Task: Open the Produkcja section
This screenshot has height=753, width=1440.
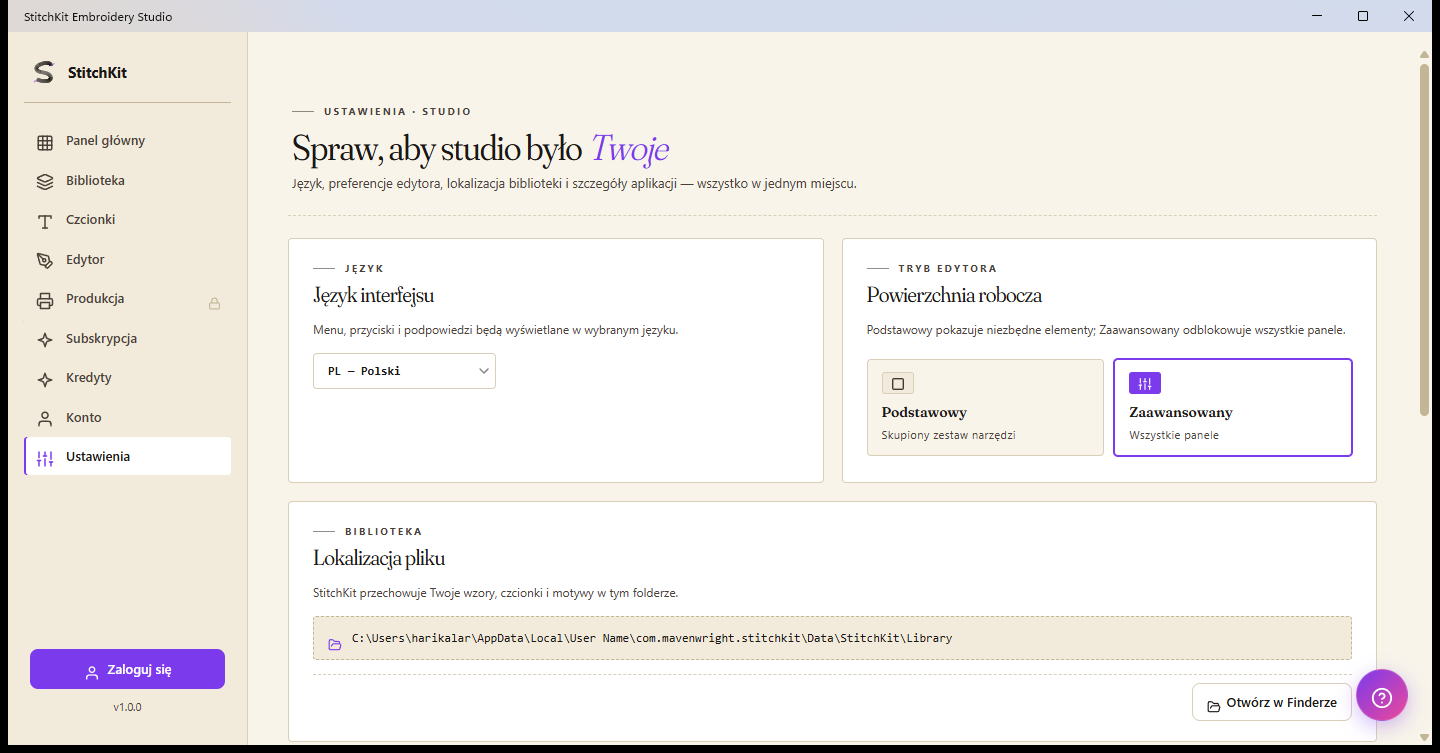Action: coord(128,299)
